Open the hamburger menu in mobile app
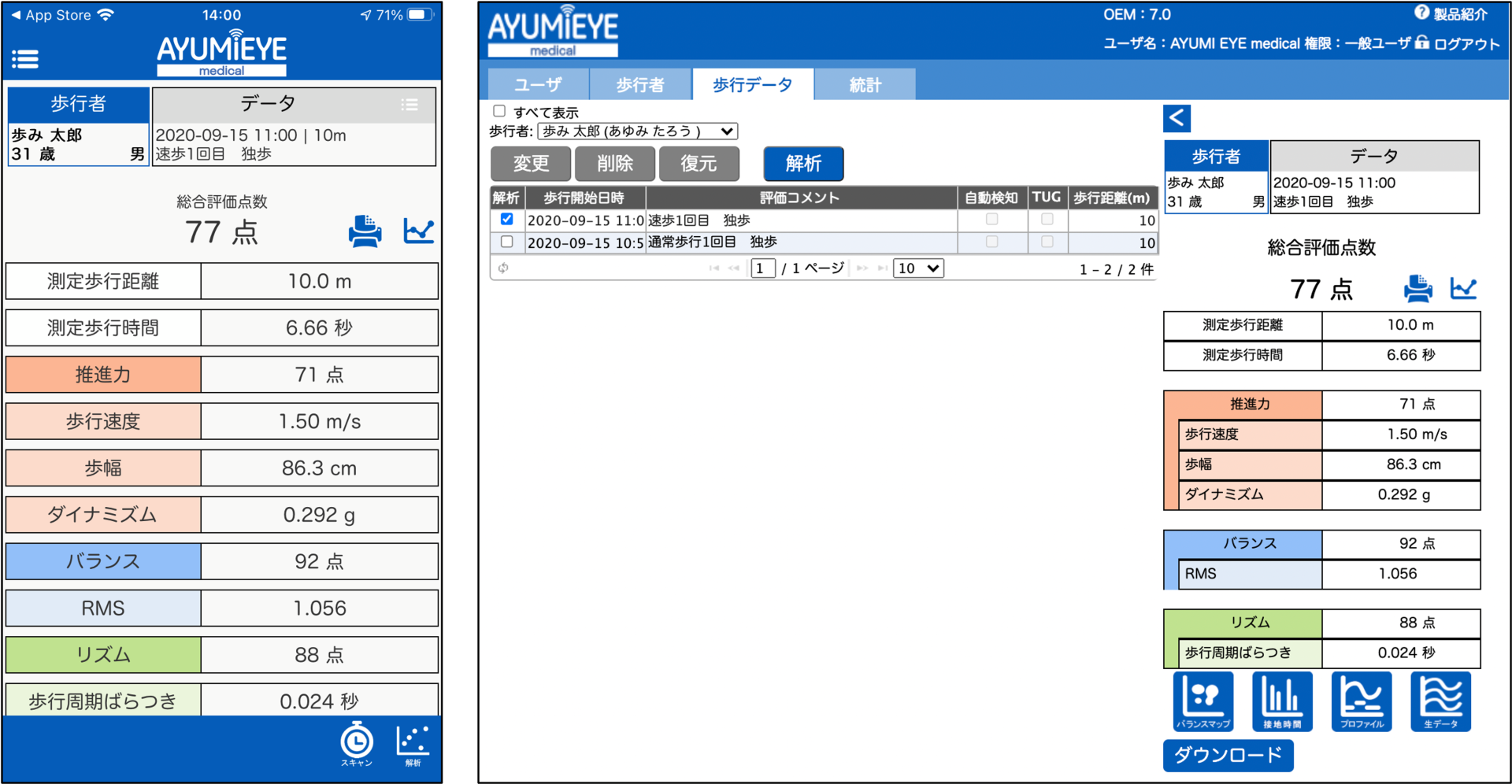The width and height of the screenshot is (1512, 784). click(25, 59)
